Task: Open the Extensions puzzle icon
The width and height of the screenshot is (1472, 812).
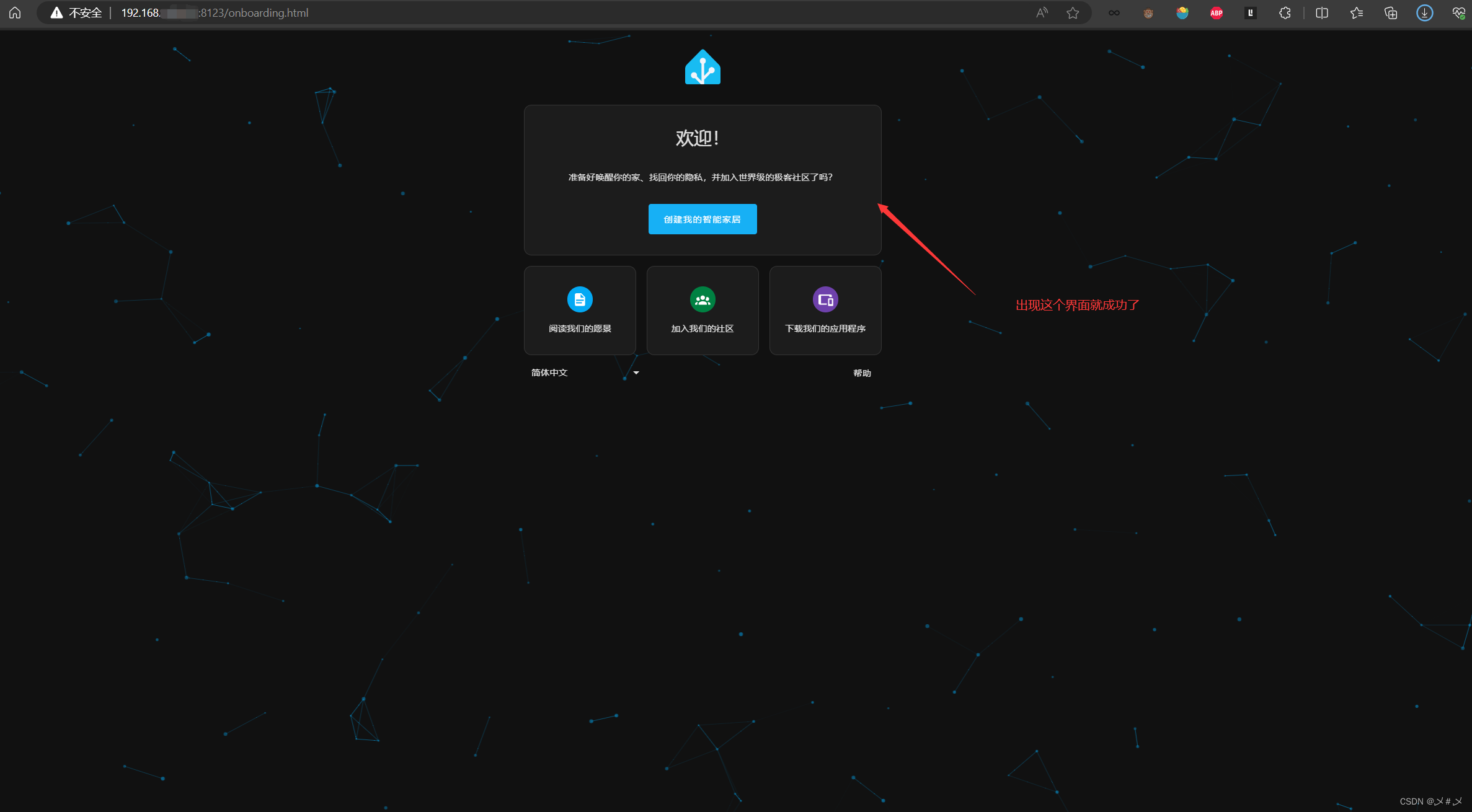Action: click(x=1285, y=13)
